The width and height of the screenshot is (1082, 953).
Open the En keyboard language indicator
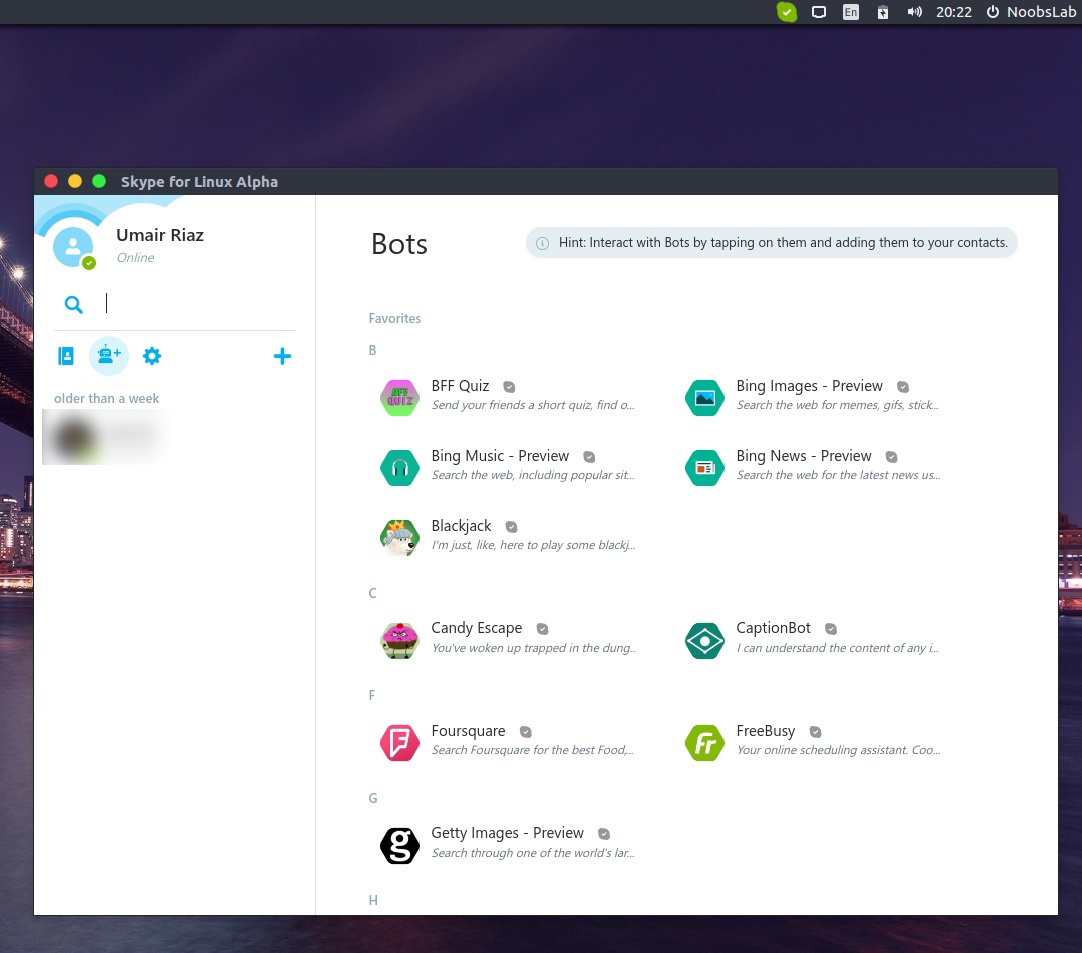pos(851,12)
